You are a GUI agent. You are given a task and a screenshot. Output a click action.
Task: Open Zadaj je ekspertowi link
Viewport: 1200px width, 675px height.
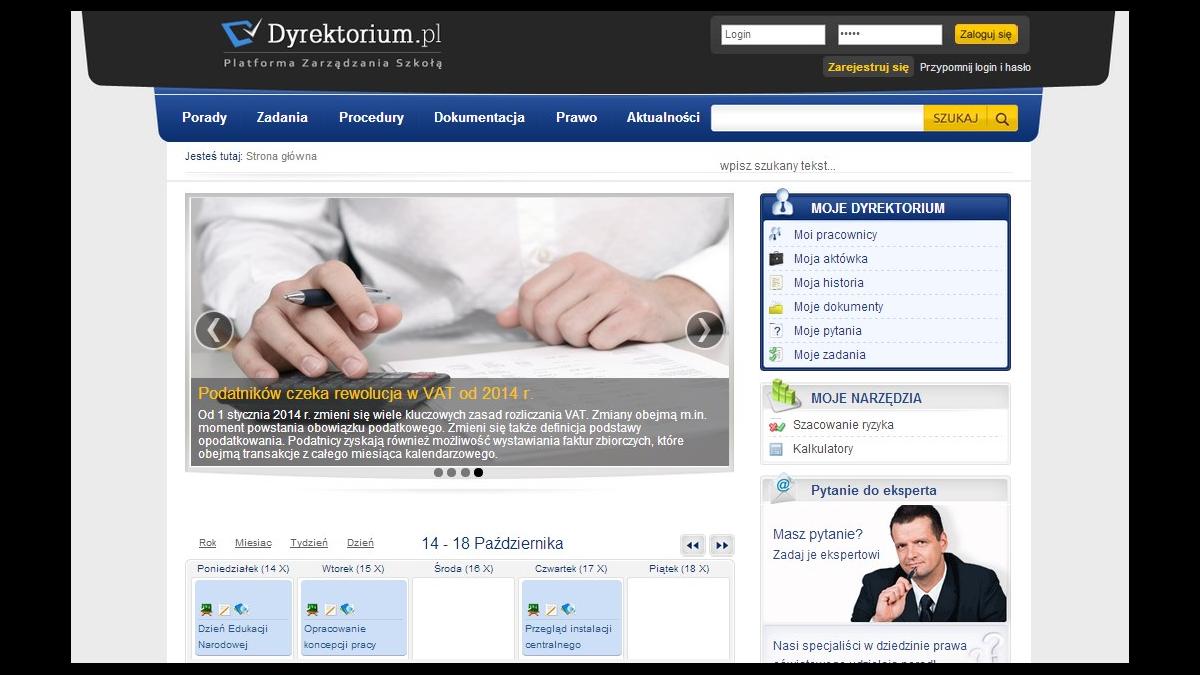click(826, 555)
